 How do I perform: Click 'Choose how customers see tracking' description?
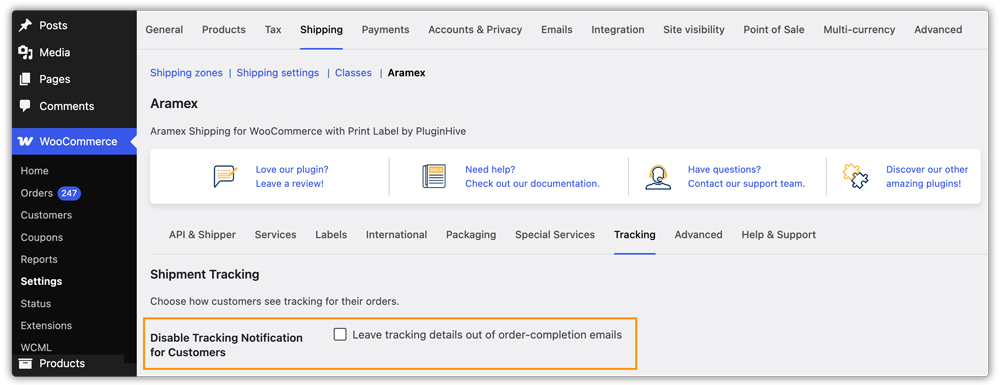(274, 301)
